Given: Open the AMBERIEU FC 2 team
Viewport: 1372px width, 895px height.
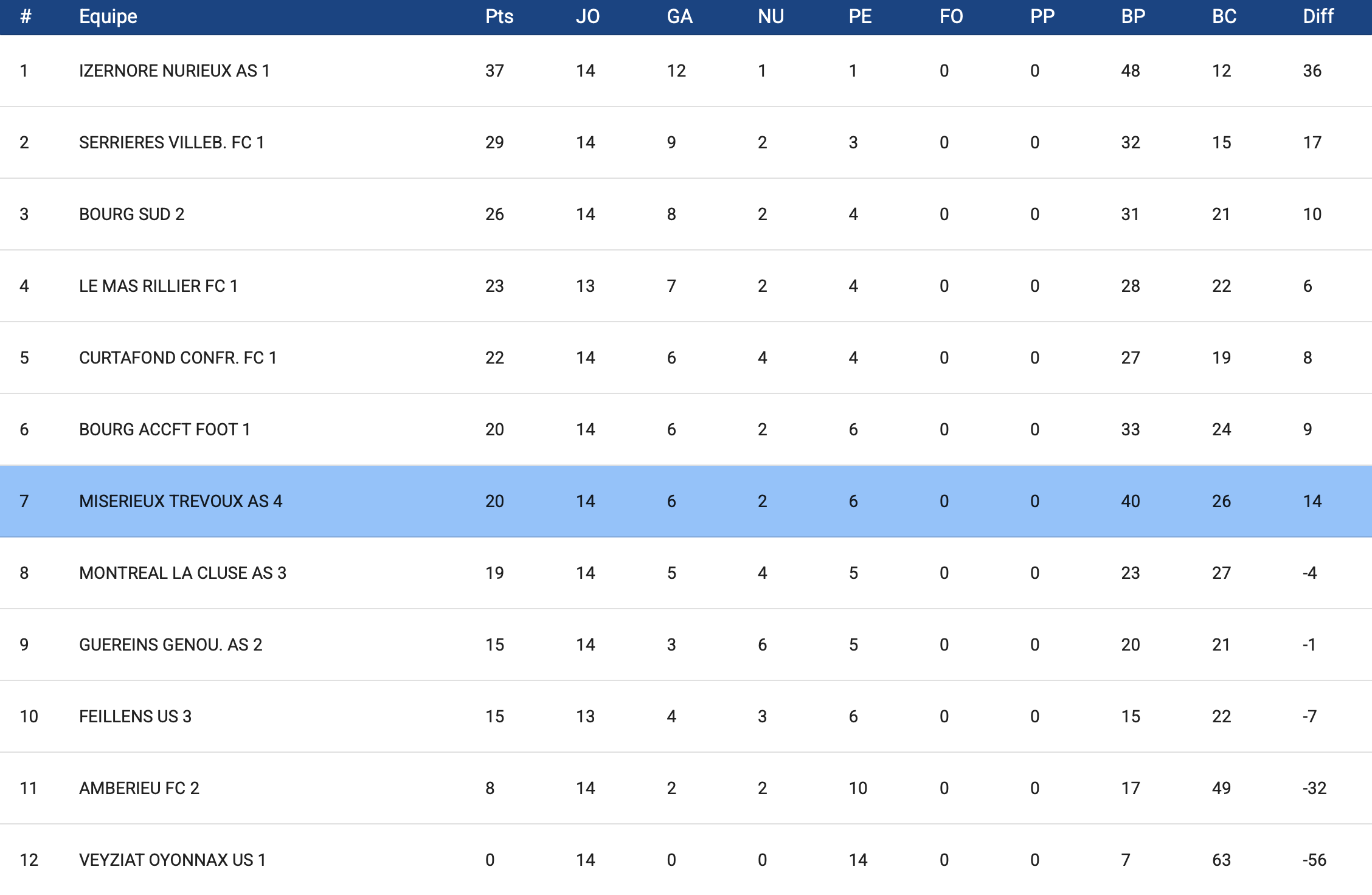Looking at the screenshot, I should [139, 789].
